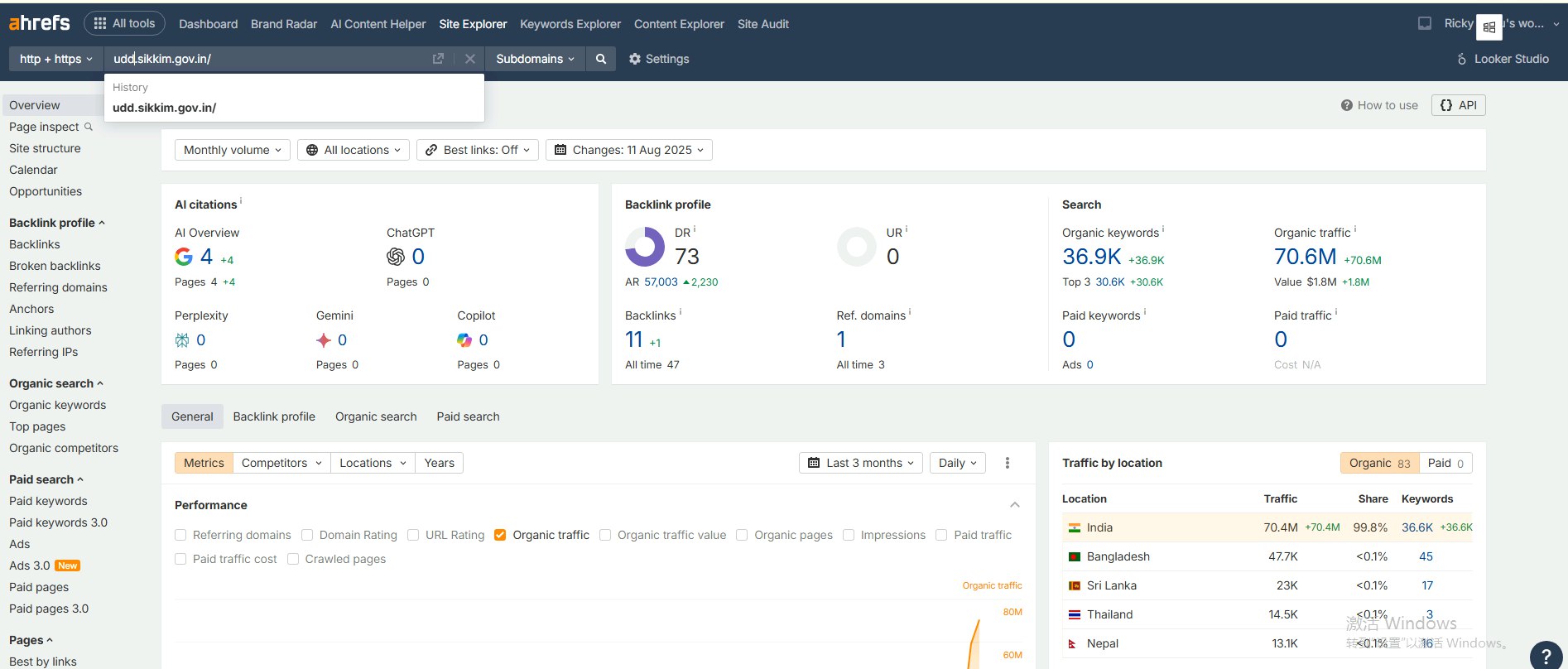
Task: Click the Settings gear icon
Action: point(635,59)
